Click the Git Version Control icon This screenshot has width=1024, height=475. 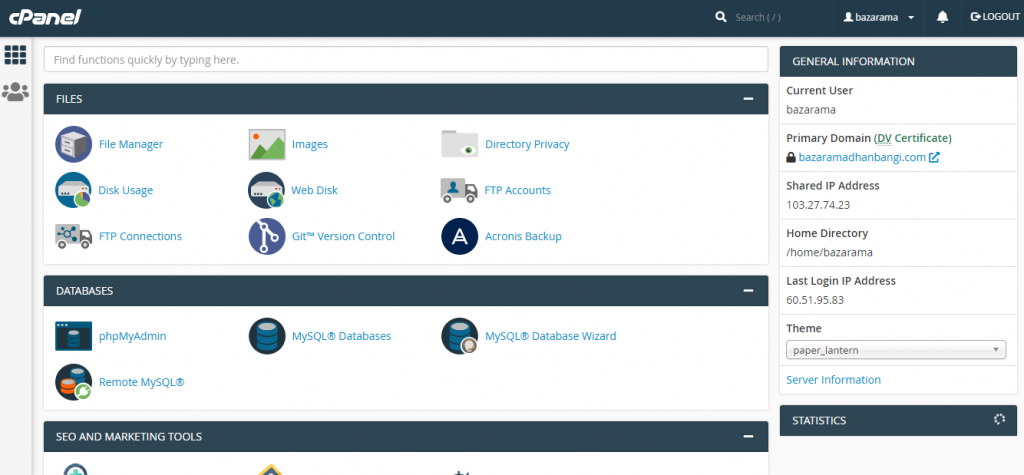tap(267, 236)
